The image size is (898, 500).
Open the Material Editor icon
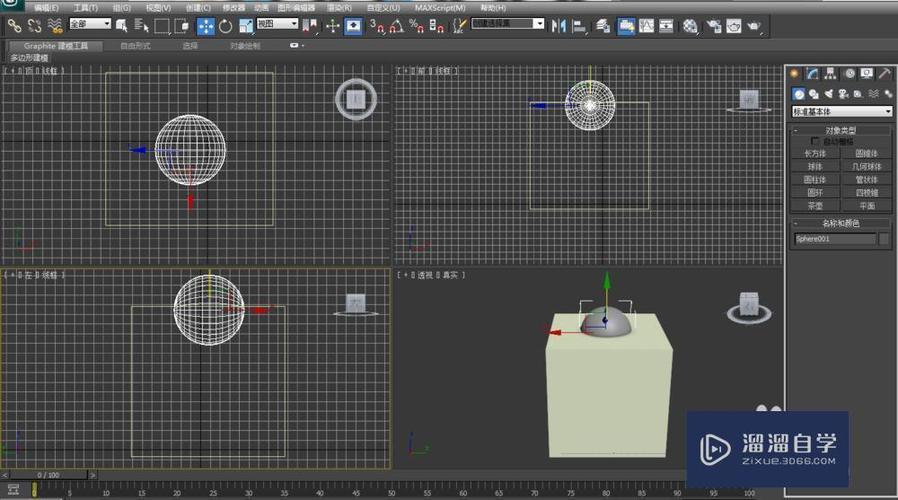click(x=690, y=26)
